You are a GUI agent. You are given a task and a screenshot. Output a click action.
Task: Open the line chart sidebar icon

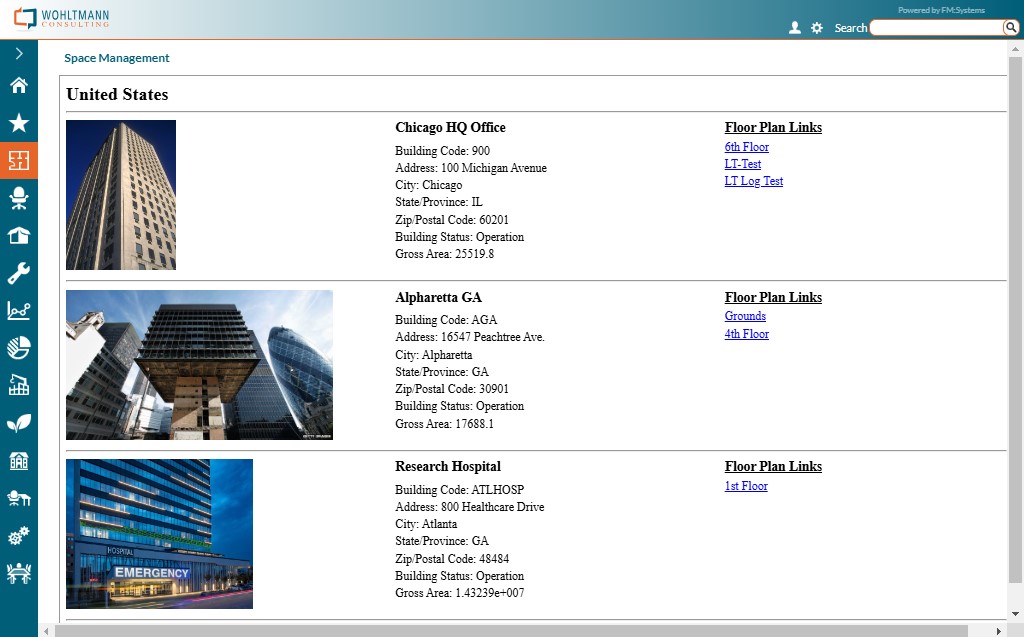19,311
